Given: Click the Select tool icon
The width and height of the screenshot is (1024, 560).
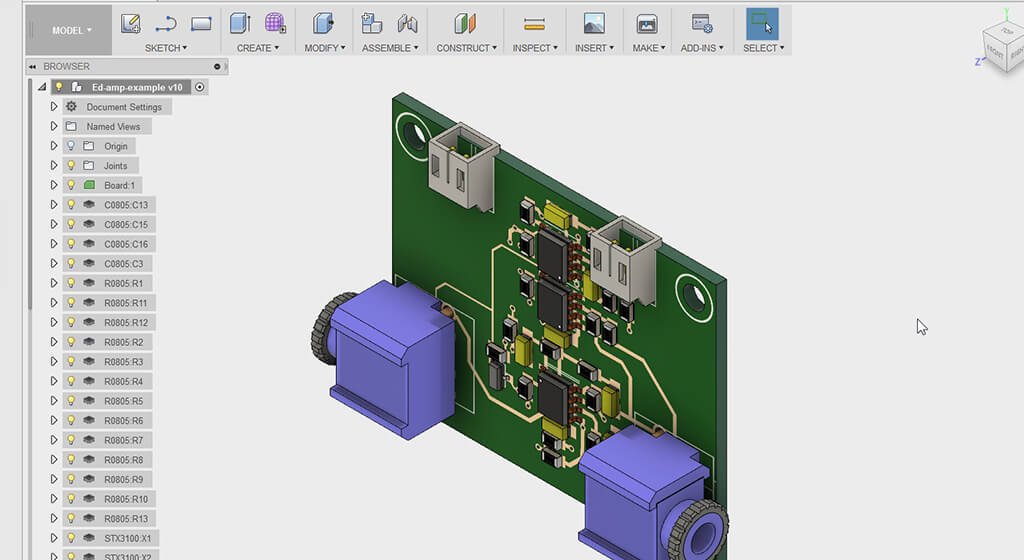Looking at the screenshot, I should [x=762, y=24].
